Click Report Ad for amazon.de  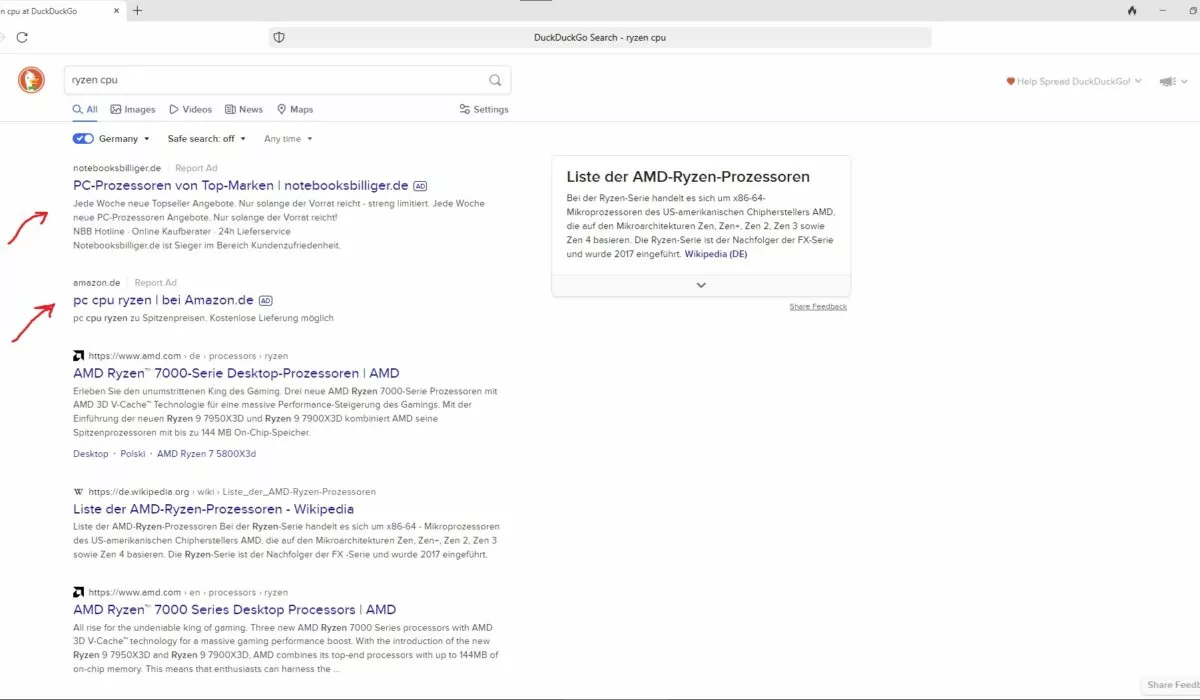(155, 283)
